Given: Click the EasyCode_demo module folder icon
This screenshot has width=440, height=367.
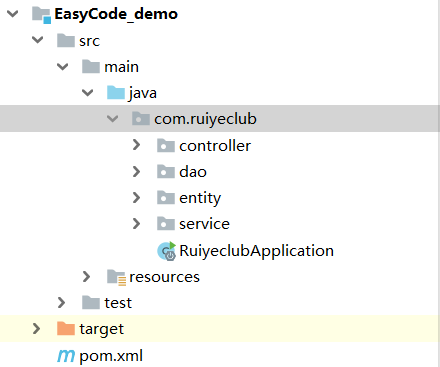Looking at the screenshot, I should pos(41,15).
